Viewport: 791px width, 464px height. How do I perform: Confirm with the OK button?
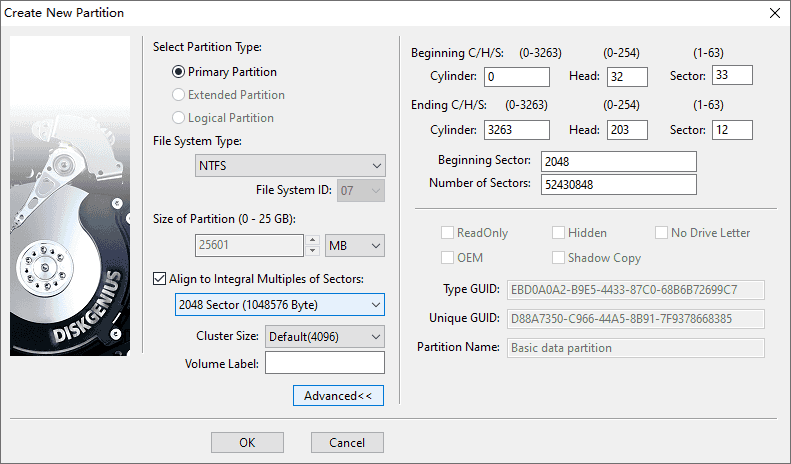coord(247,442)
